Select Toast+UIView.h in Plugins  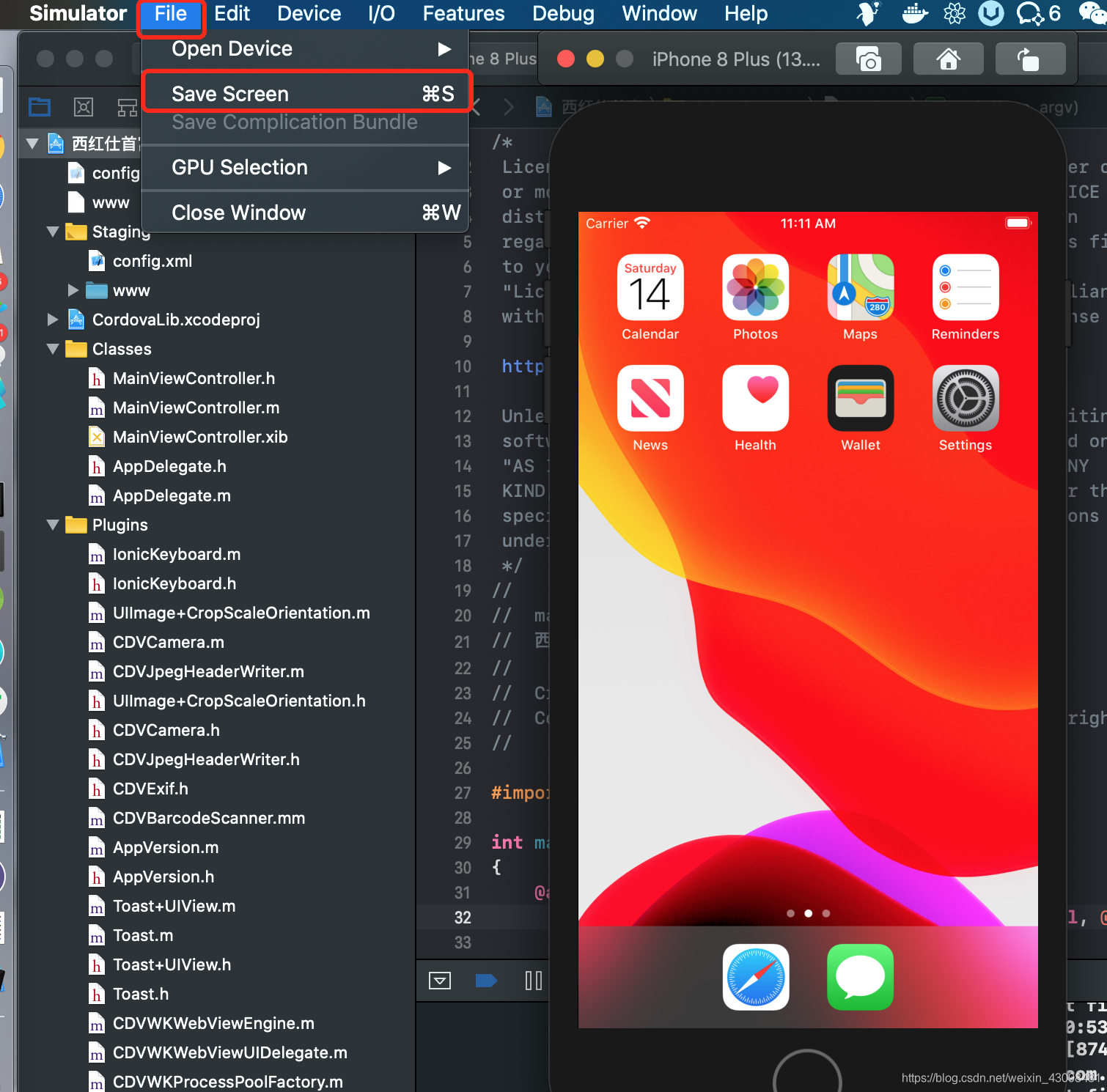(x=172, y=964)
